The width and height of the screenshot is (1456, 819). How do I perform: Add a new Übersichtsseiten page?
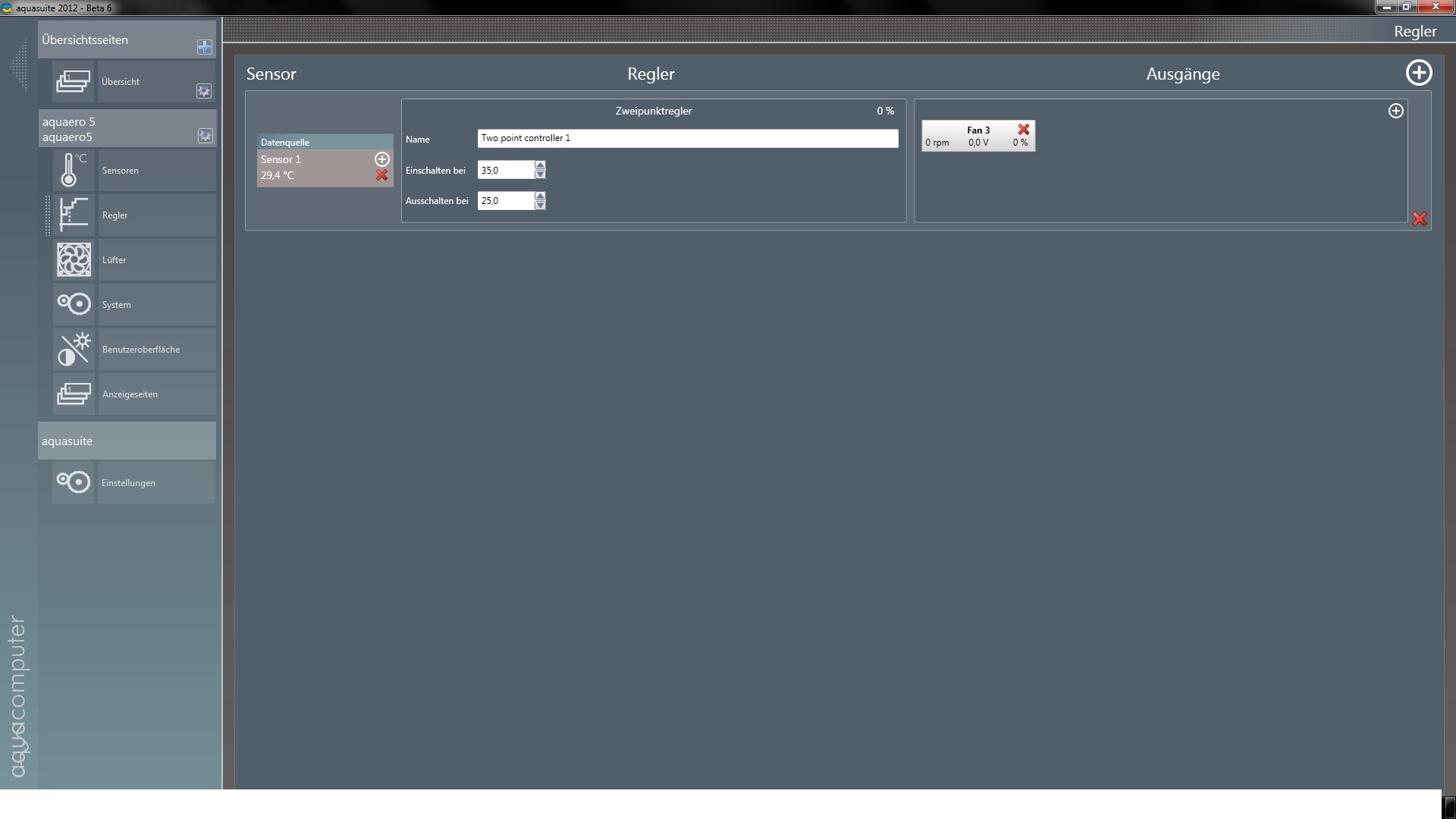(205, 47)
